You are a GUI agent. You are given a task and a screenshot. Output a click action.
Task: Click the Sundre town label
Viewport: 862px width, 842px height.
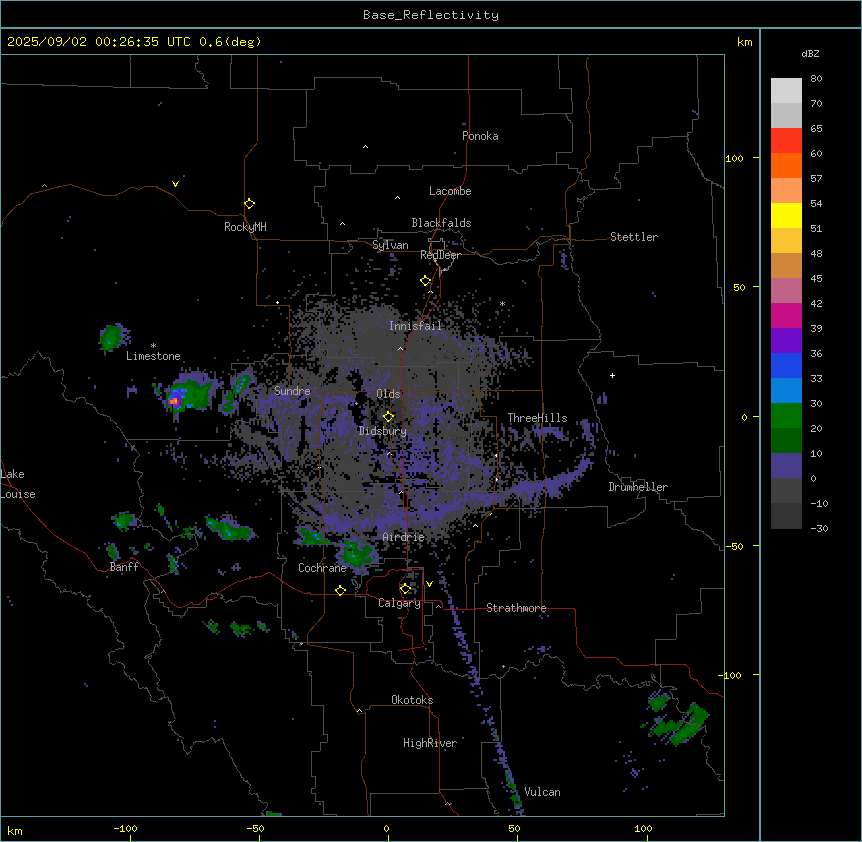(x=292, y=391)
